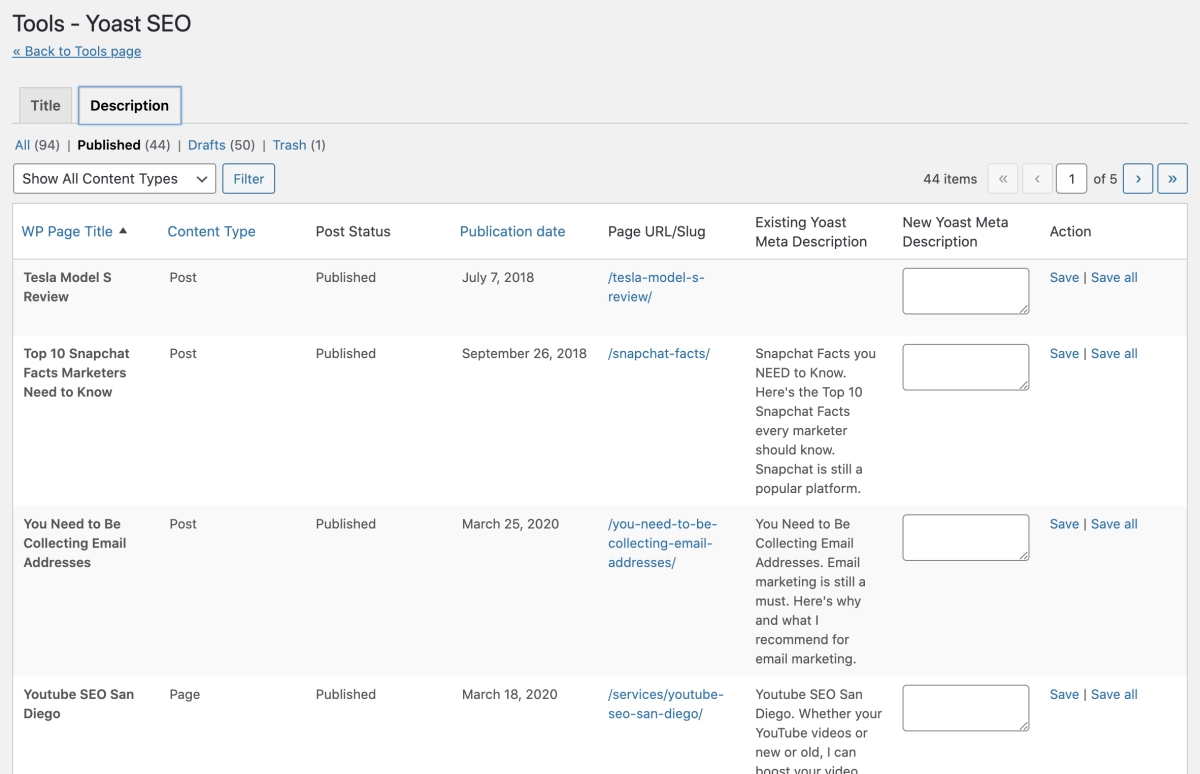
Task: Save the Youtube SEO San Diego row
Action: [1064, 695]
